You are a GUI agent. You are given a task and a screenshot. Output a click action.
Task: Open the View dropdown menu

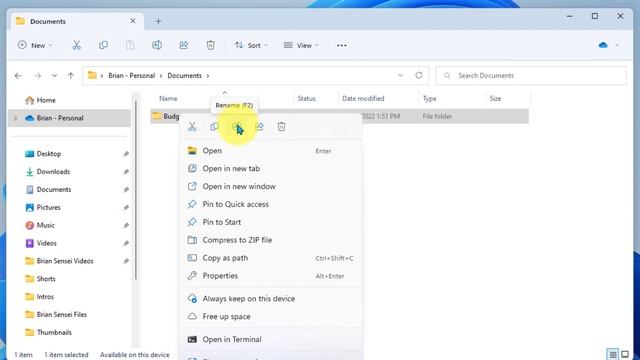coord(301,45)
